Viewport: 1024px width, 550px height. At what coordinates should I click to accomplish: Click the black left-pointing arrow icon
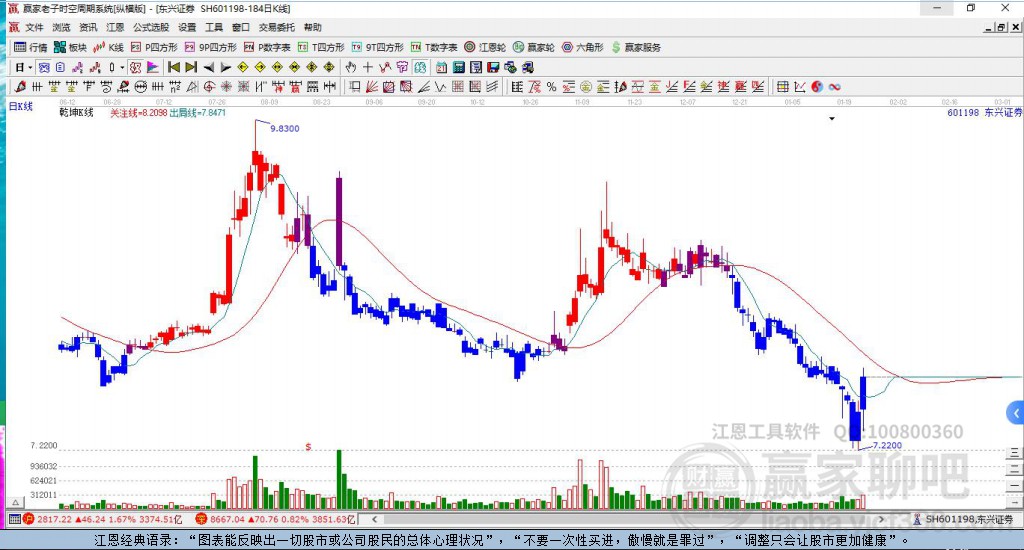click(209, 67)
